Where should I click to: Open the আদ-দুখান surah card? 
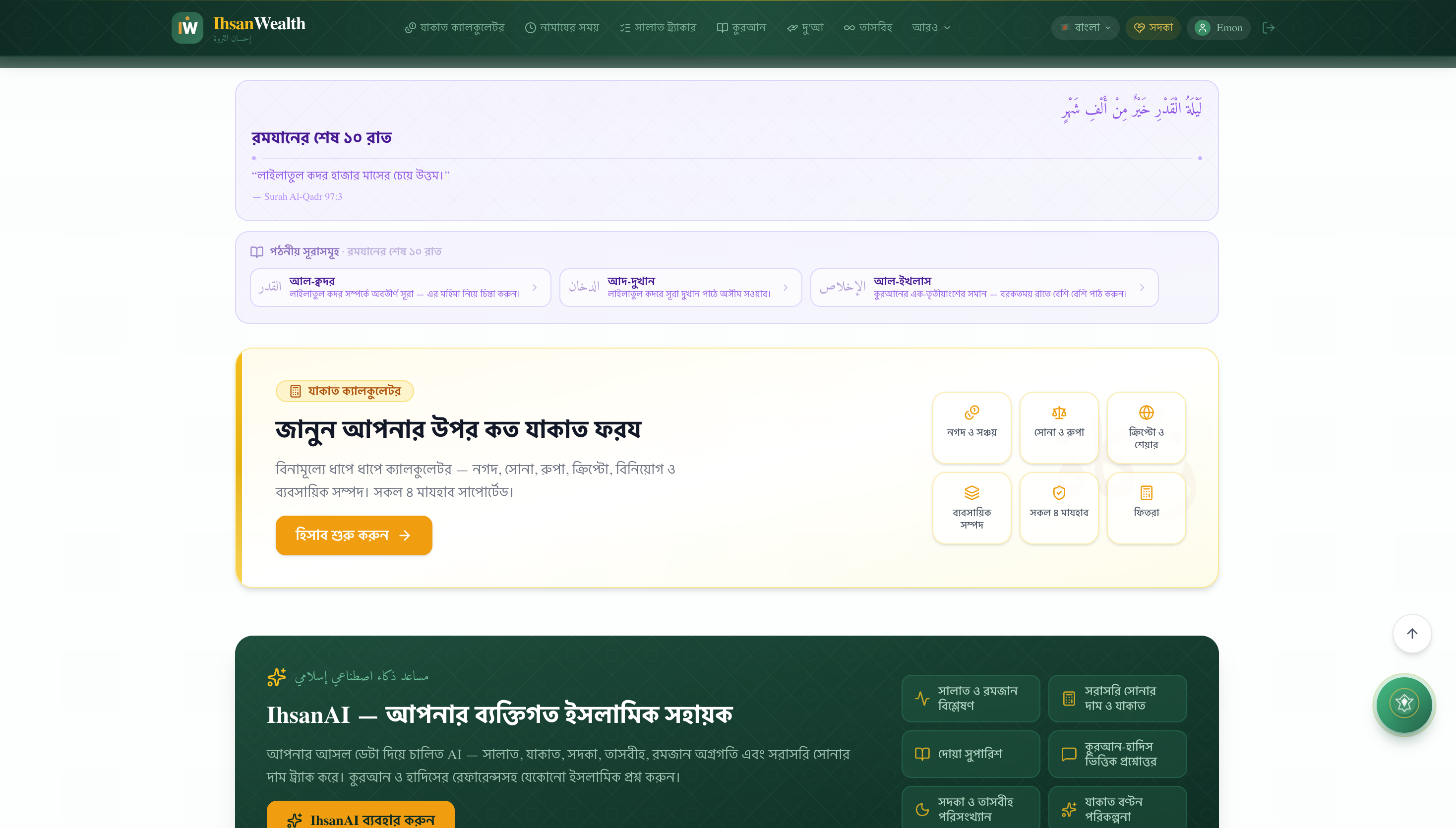tap(680, 288)
